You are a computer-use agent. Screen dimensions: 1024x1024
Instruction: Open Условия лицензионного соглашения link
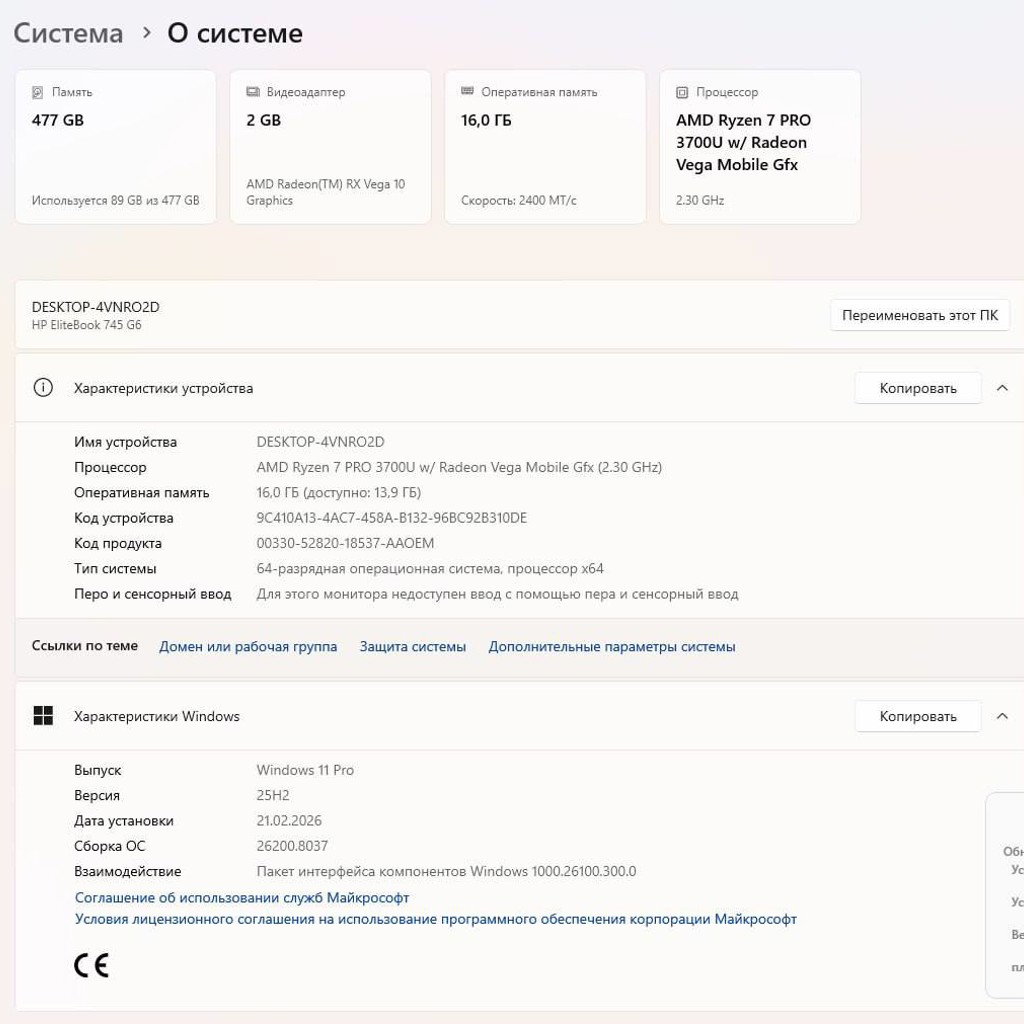click(x=436, y=920)
